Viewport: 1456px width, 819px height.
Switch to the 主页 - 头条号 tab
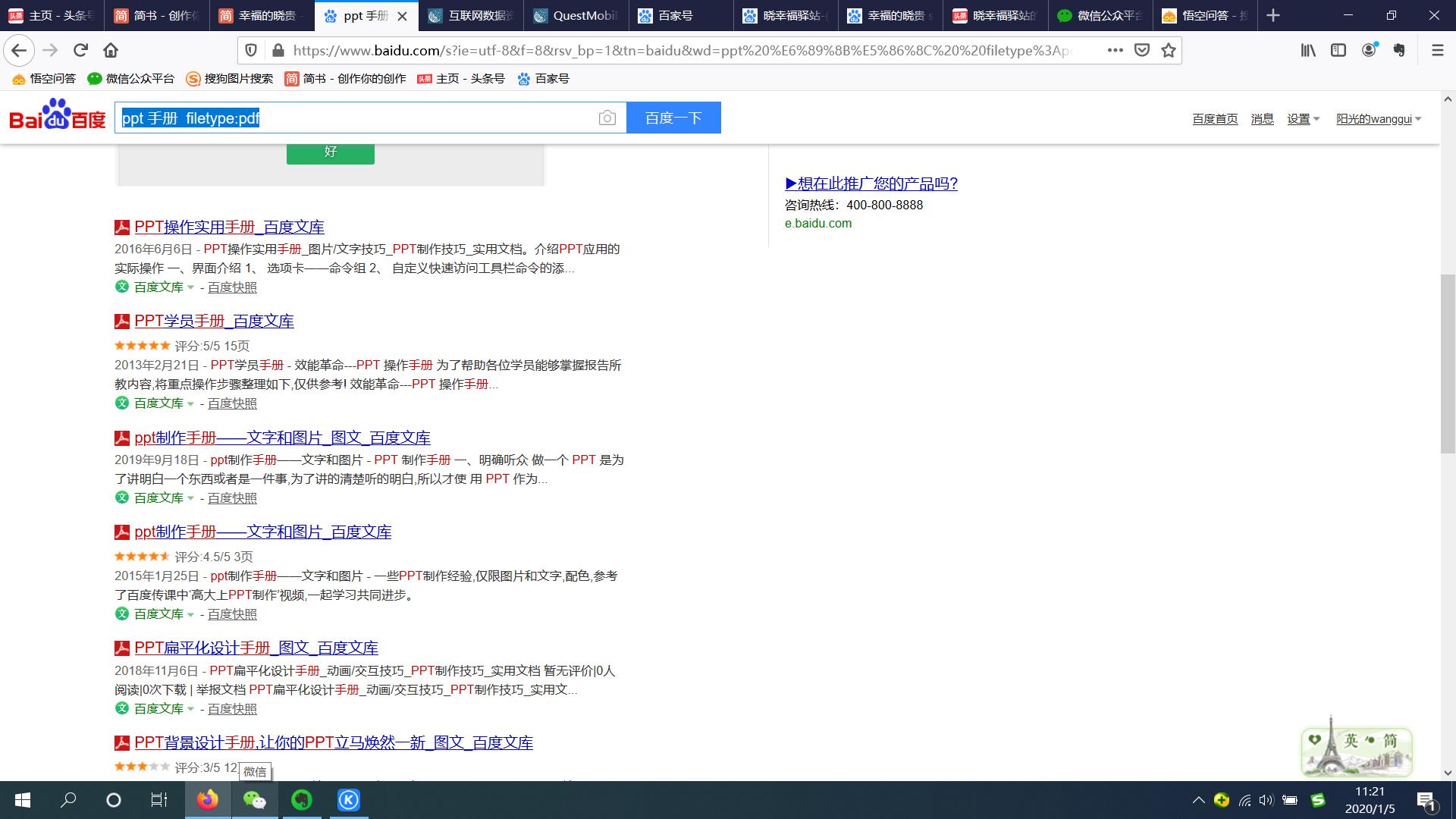click(x=52, y=15)
